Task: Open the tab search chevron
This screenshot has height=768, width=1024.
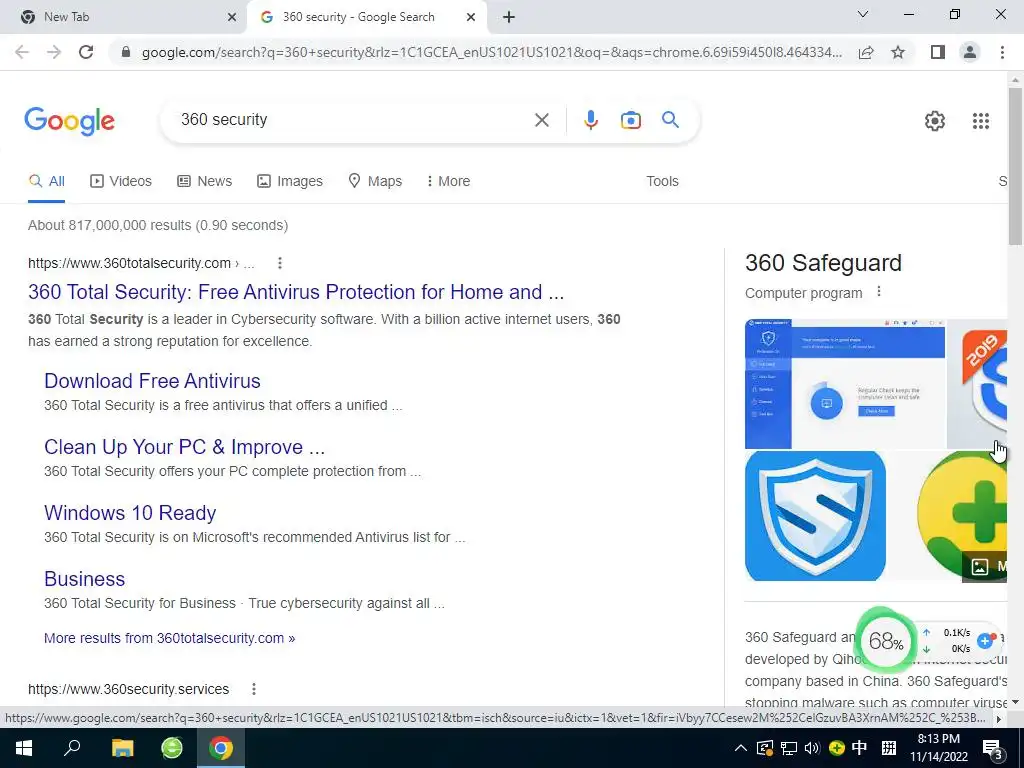Action: click(863, 14)
